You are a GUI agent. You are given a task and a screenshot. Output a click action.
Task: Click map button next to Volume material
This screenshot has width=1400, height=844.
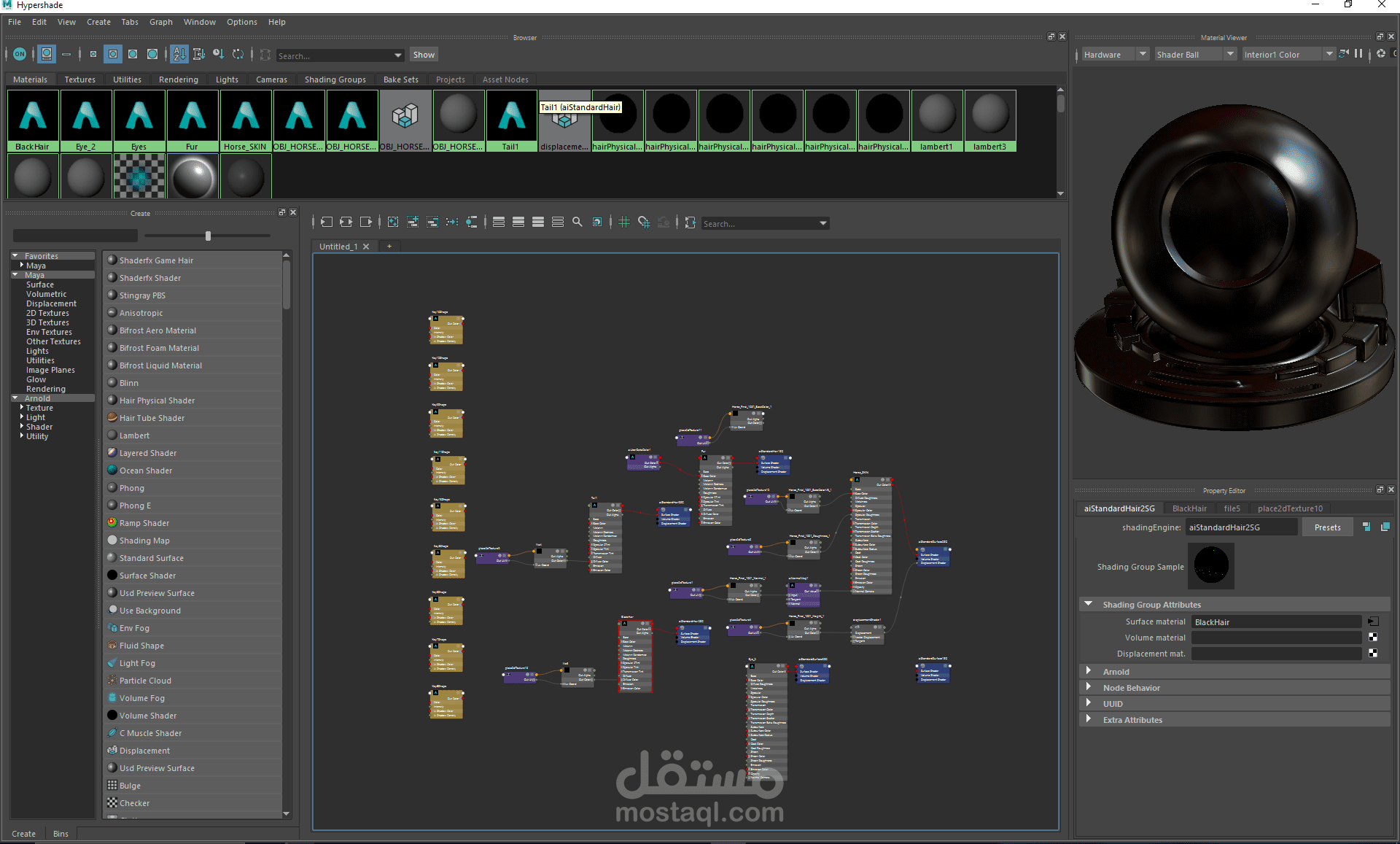coord(1373,638)
